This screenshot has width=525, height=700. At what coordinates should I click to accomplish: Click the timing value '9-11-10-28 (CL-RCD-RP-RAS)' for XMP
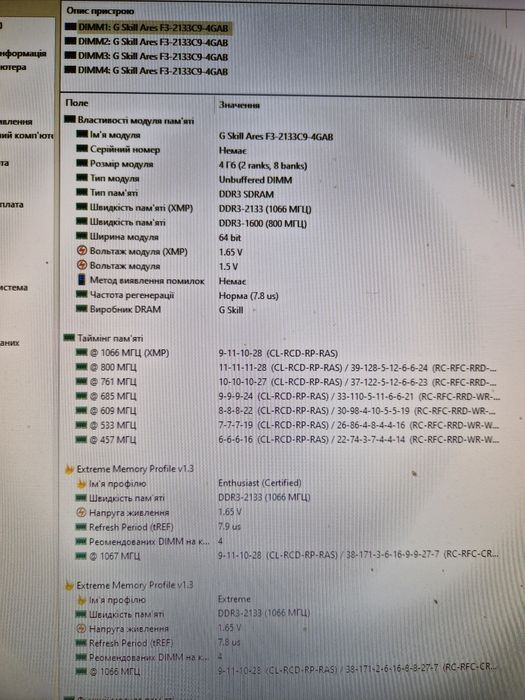[278, 353]
